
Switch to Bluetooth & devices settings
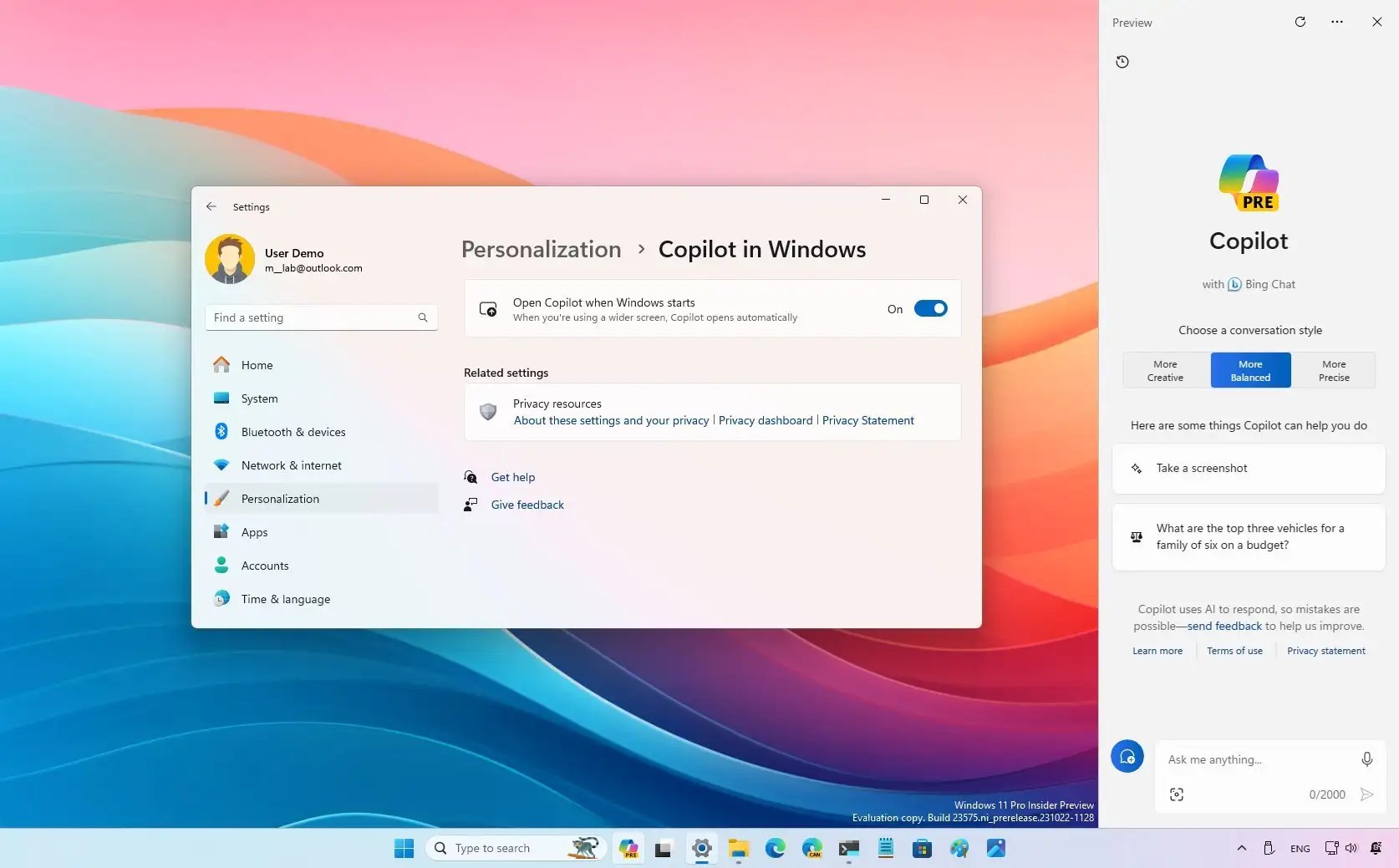click(x=293, y=432)
